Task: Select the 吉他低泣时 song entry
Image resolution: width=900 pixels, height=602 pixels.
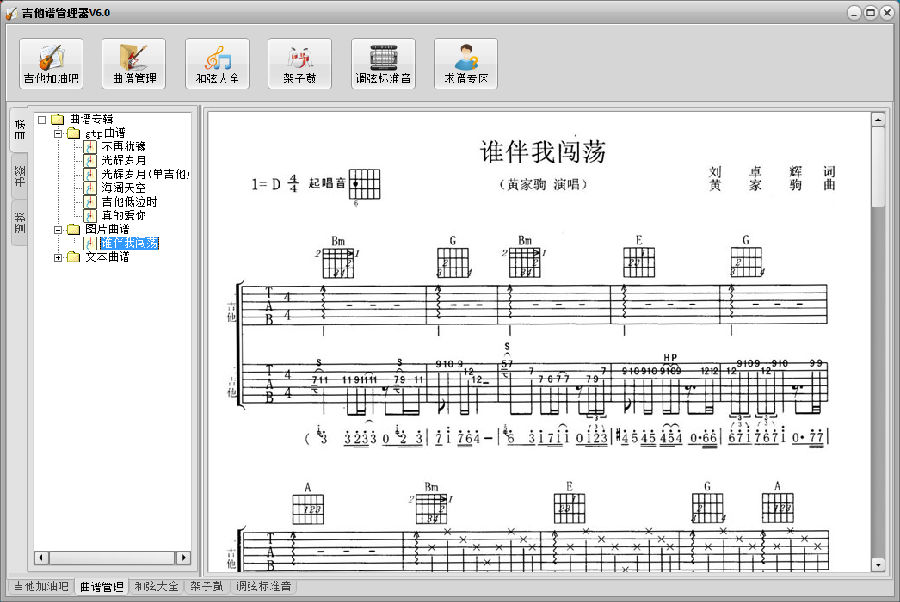Action: [x=129, y=201]
